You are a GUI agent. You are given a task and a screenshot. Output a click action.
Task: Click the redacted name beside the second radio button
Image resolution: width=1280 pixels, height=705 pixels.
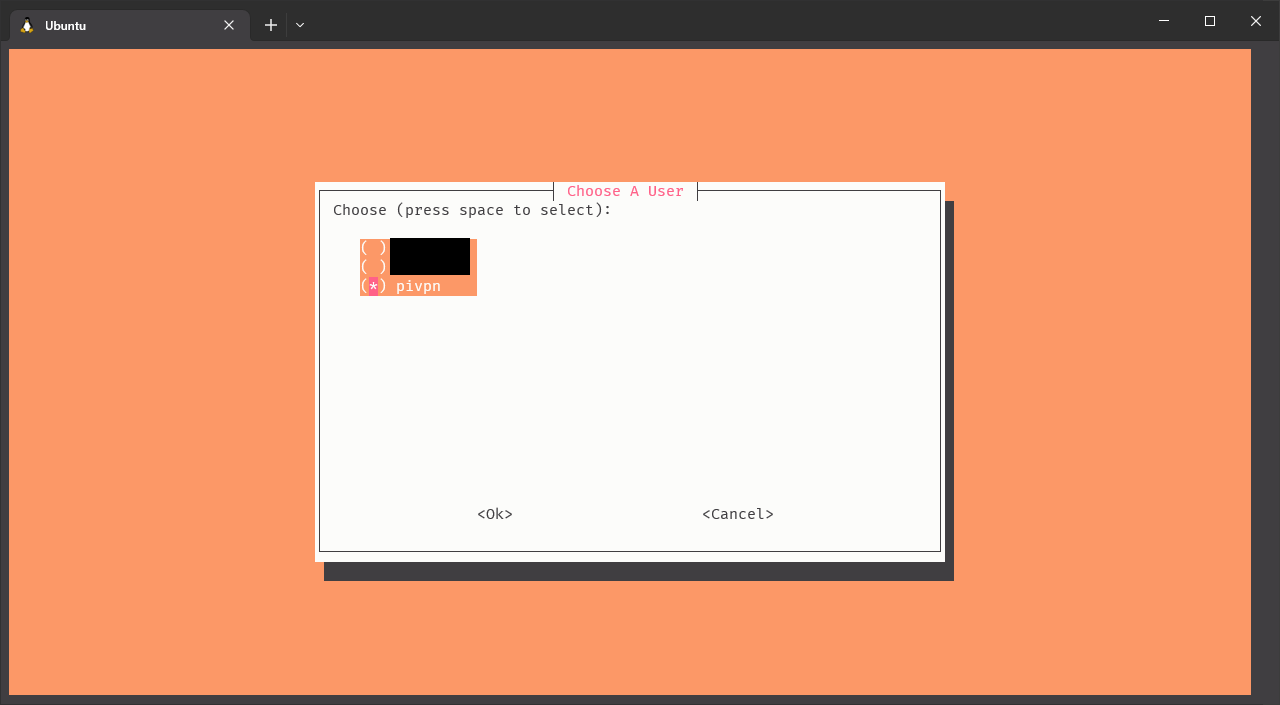click(x=430, y=266)
